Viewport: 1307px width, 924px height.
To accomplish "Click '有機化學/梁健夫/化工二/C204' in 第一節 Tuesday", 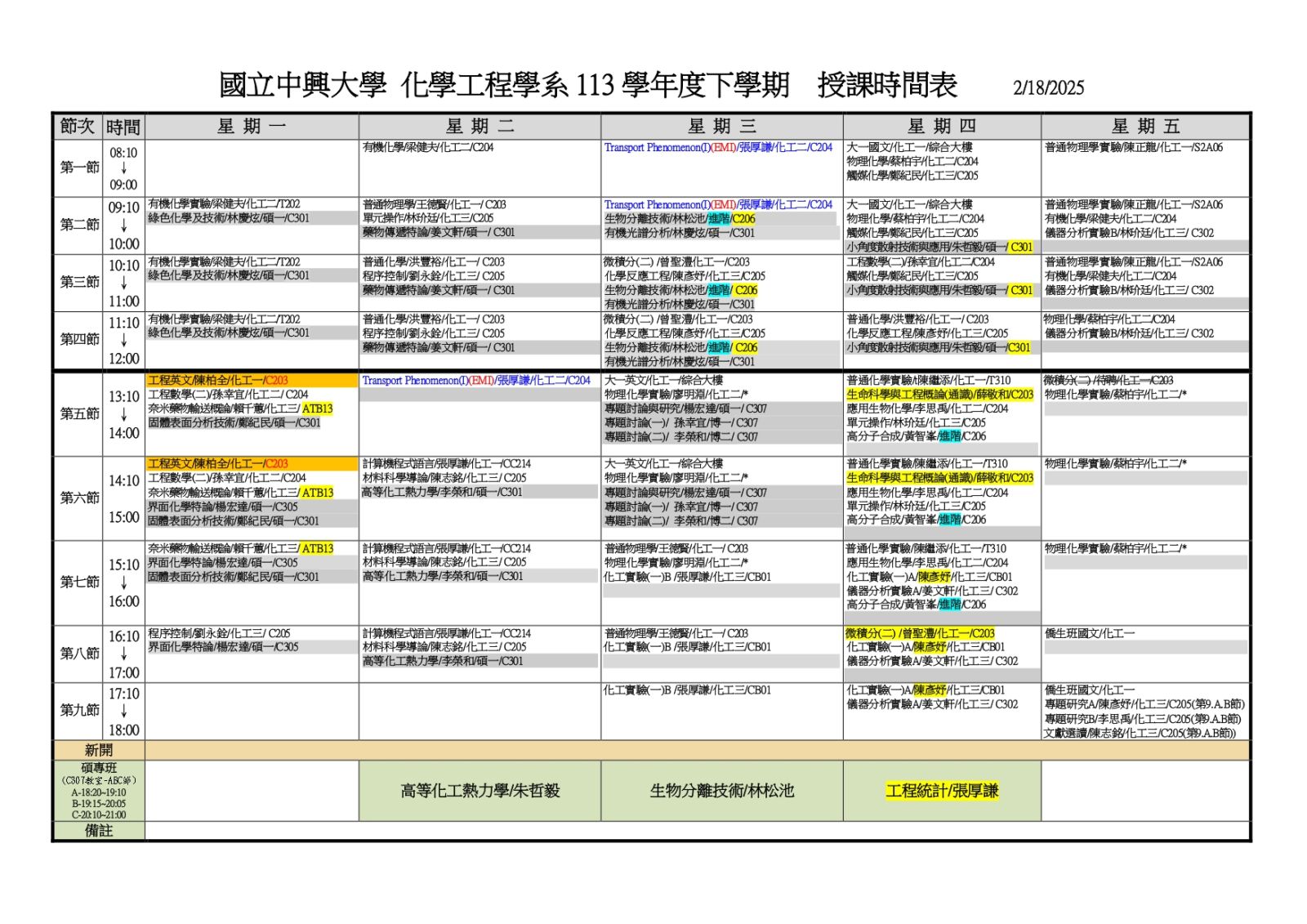I will point(428,148).
